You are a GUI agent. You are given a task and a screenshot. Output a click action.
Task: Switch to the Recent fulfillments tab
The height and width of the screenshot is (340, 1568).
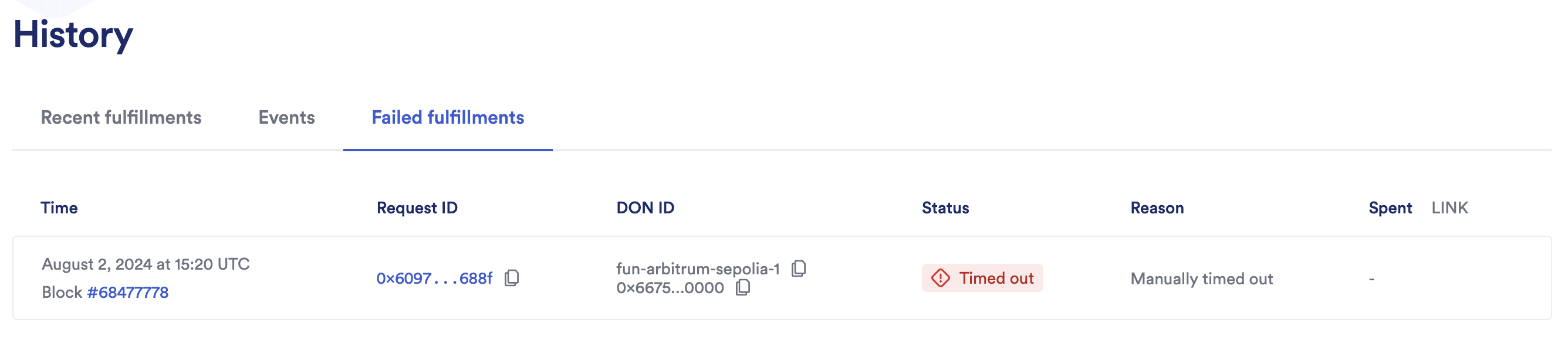(x=120, y=117)
